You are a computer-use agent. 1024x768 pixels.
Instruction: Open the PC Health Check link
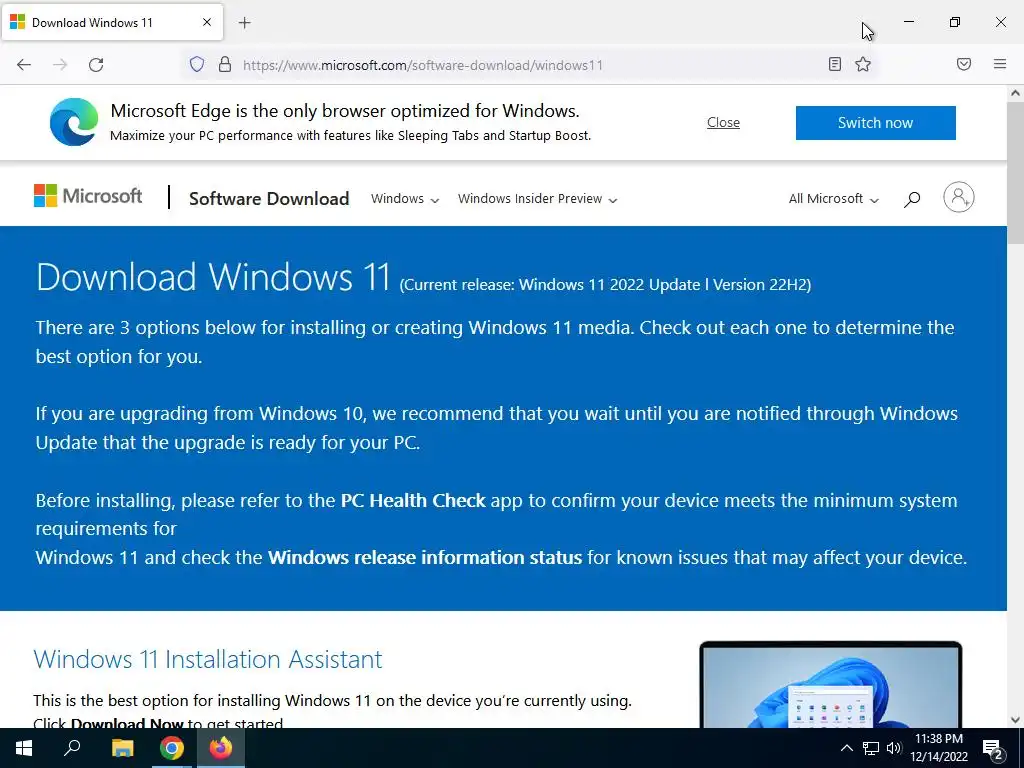tap(413, 500)
